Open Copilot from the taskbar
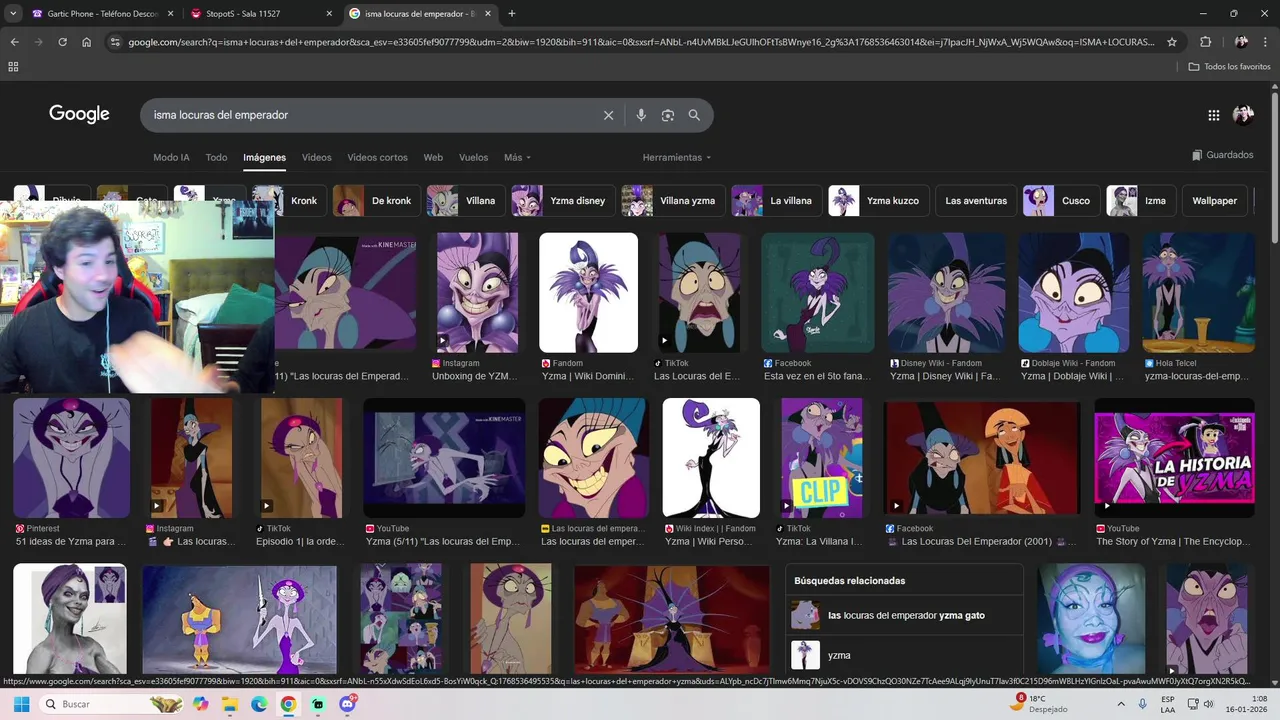This screenshot has height=720, width=1280. click(201, 704)
